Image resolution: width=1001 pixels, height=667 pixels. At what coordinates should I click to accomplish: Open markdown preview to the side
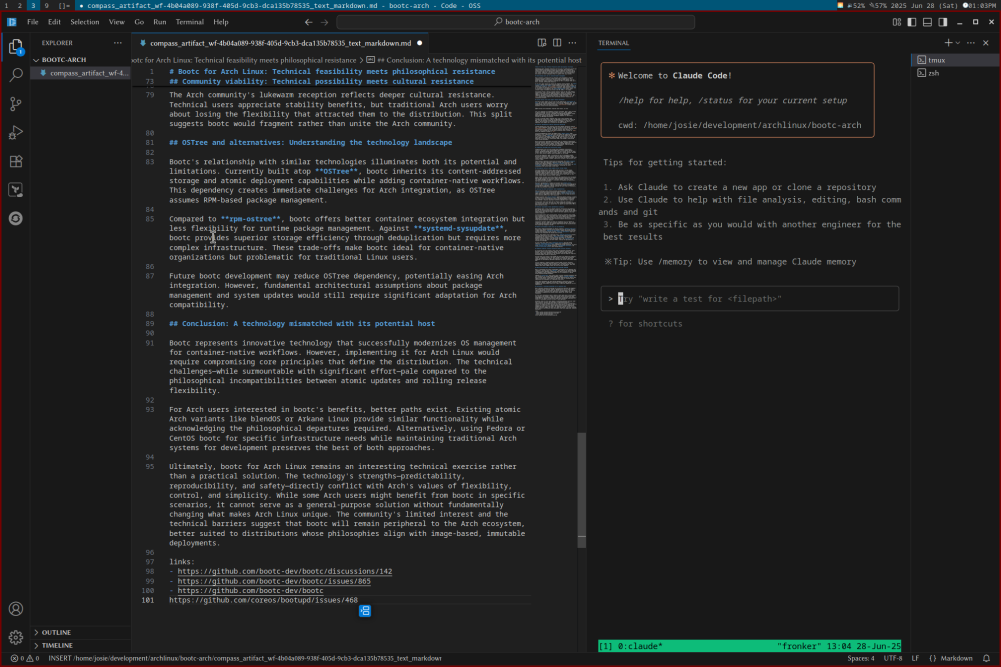(541, 43)
